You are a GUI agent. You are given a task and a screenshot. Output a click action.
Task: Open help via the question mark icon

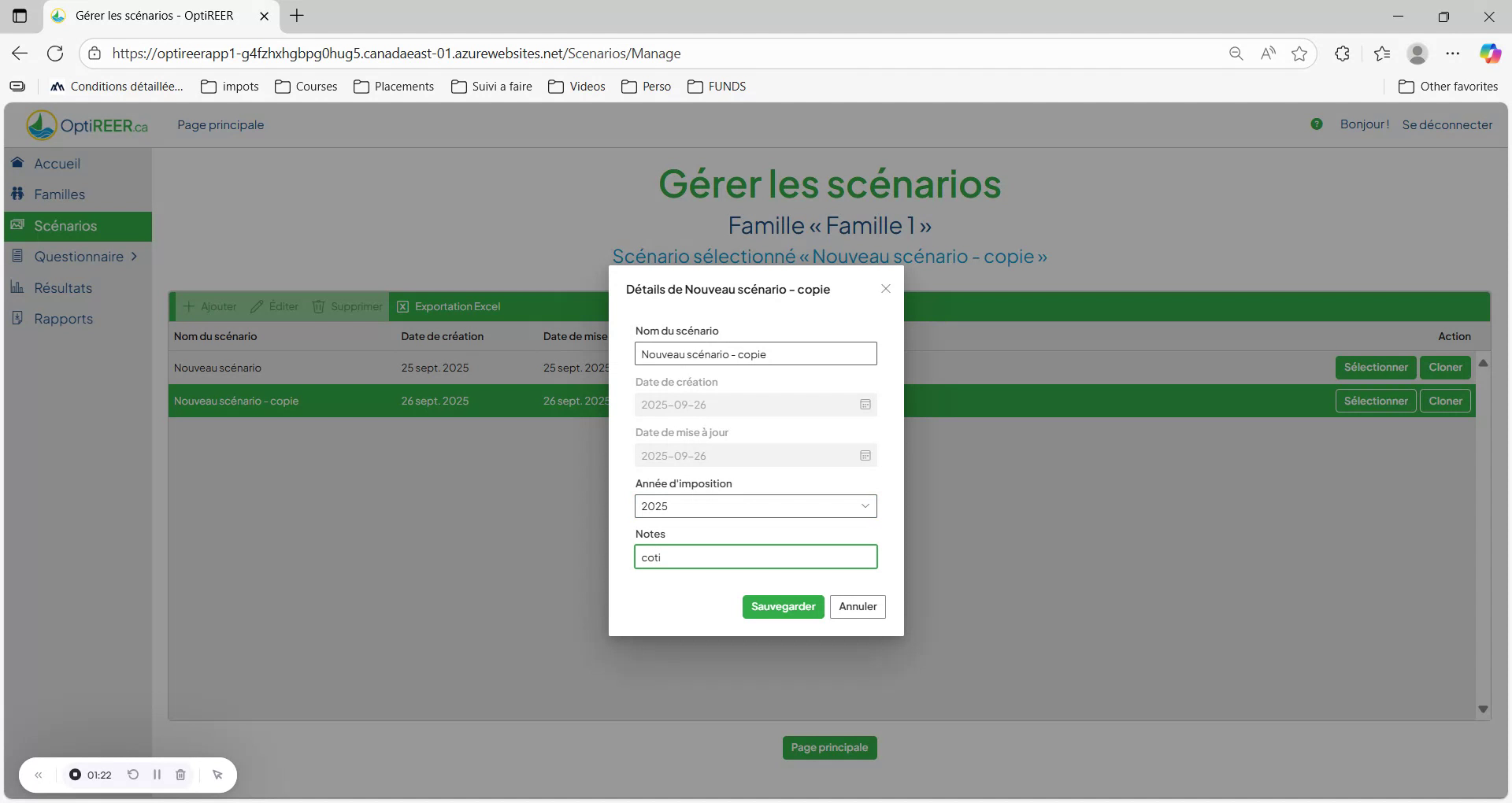[x=1316, y=124]
